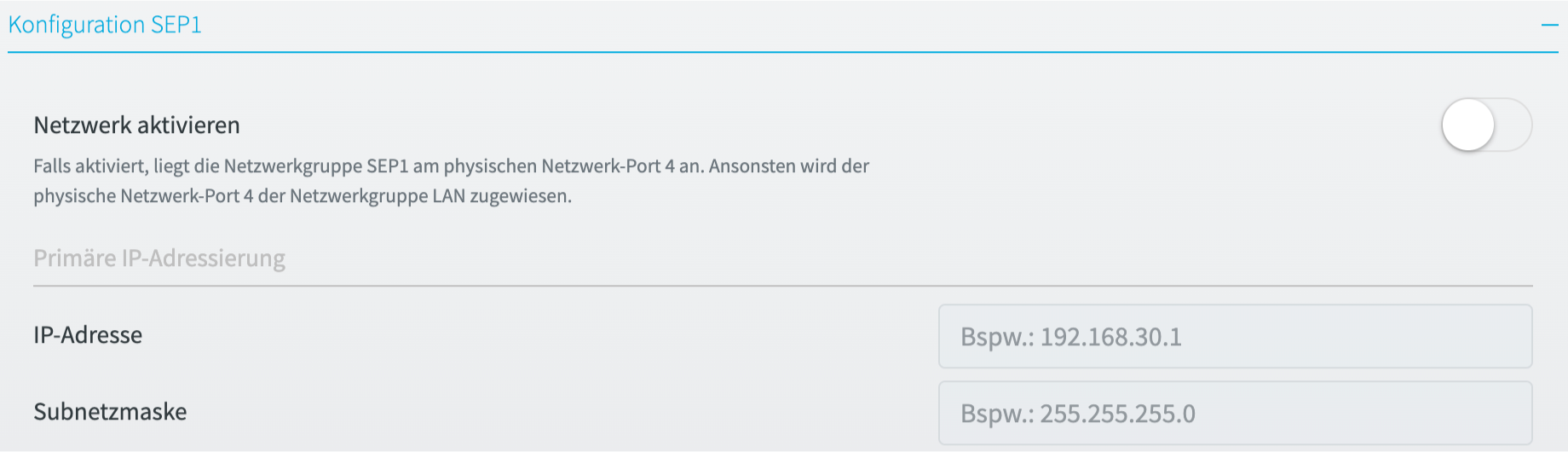
Task: Click the description line mentioning Netzwerkgruppe LAN zugewiesen
Action: click(303, 196)
